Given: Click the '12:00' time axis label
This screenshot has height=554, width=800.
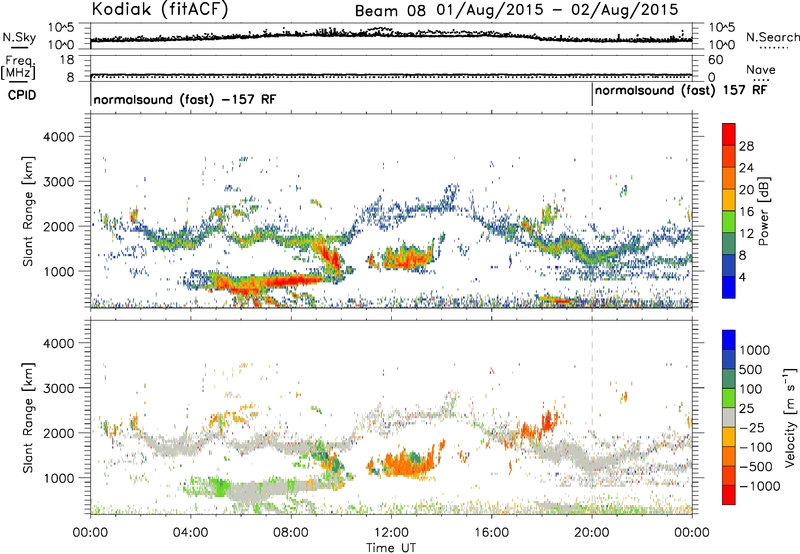Looking at the screenshot, I should tap(391, 533).
